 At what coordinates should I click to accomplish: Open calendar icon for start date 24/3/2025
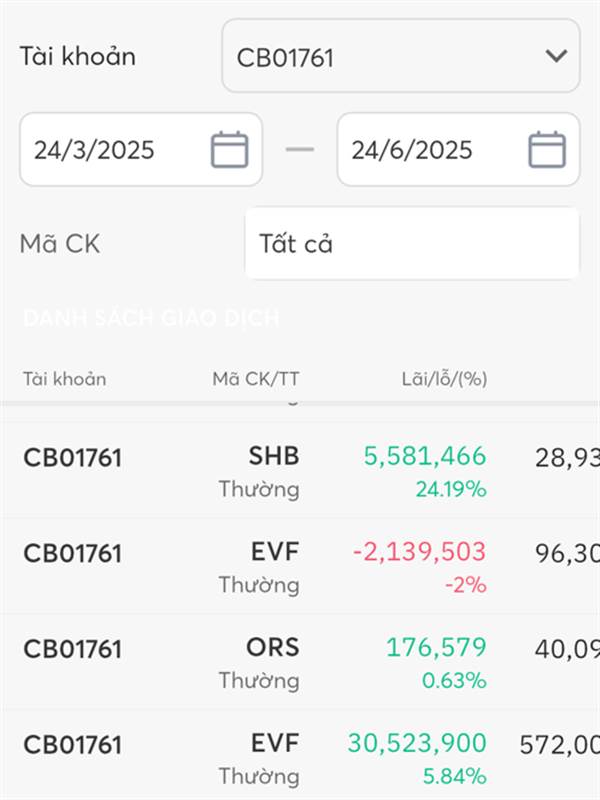click(230, 149)
